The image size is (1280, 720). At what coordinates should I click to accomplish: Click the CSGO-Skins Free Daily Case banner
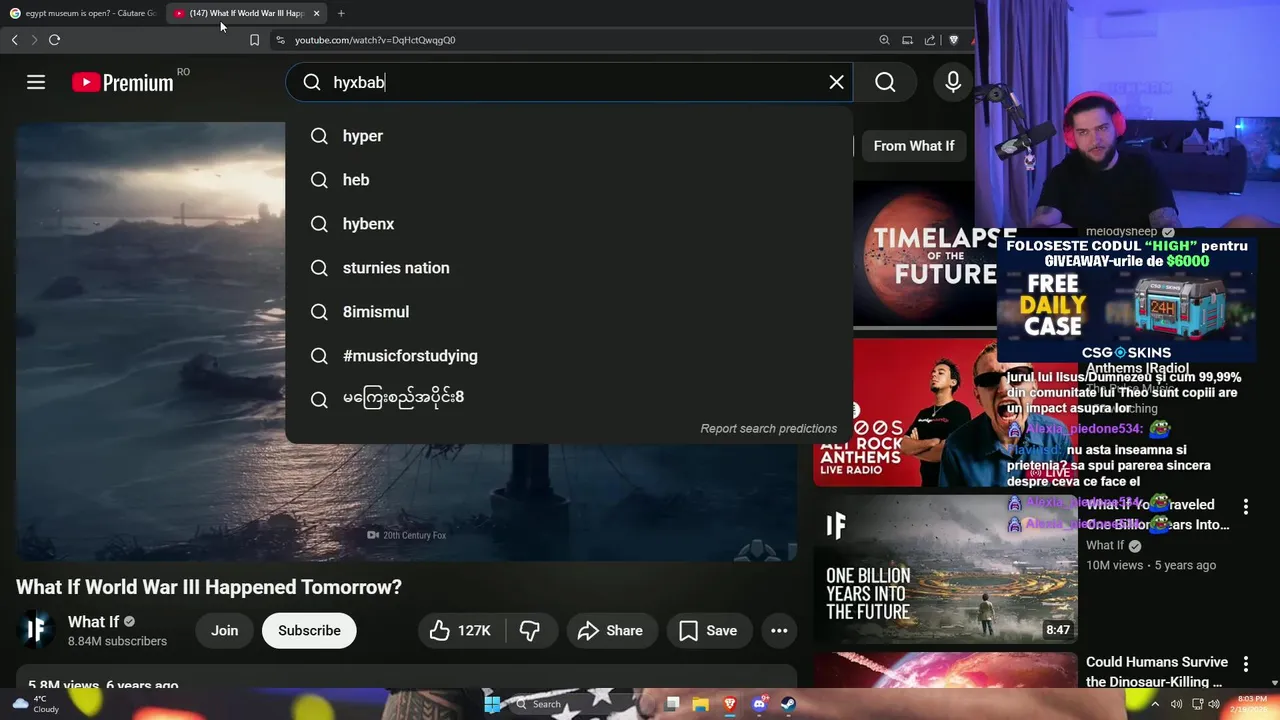pyautogui.click(x=1127, y=300)
